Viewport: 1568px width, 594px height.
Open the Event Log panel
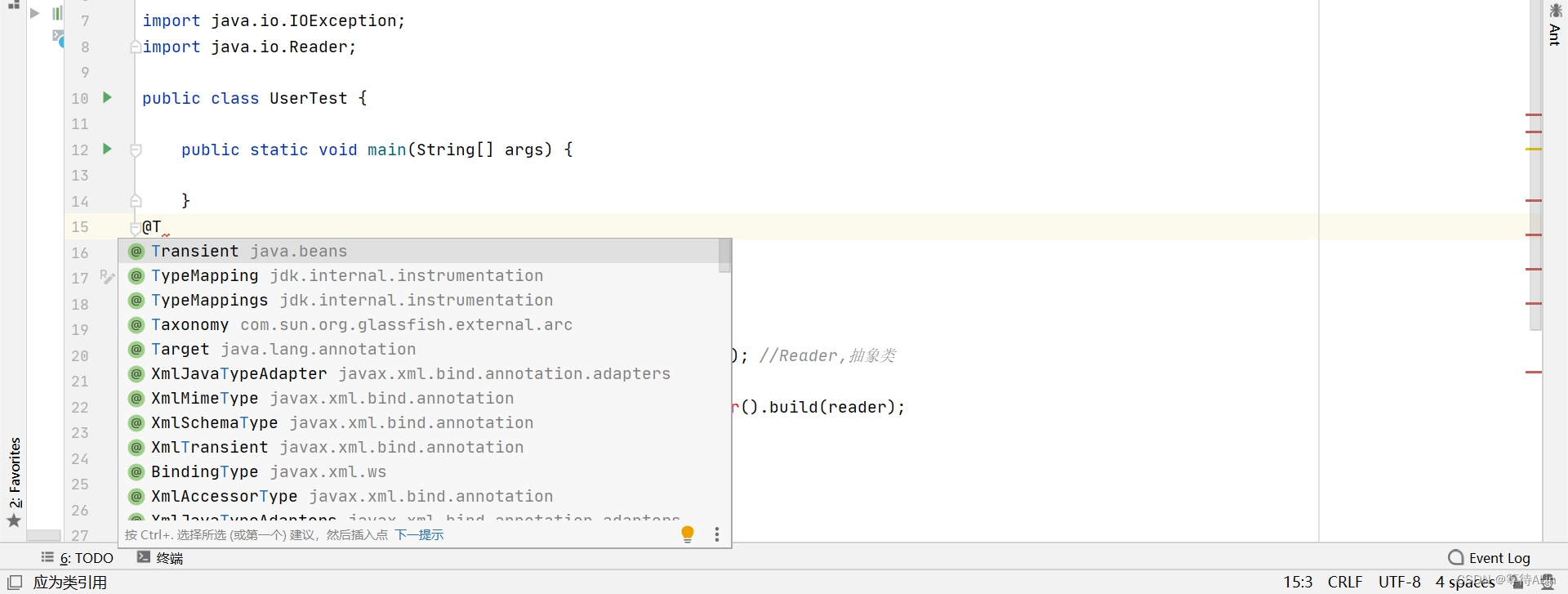[1489, 558]
